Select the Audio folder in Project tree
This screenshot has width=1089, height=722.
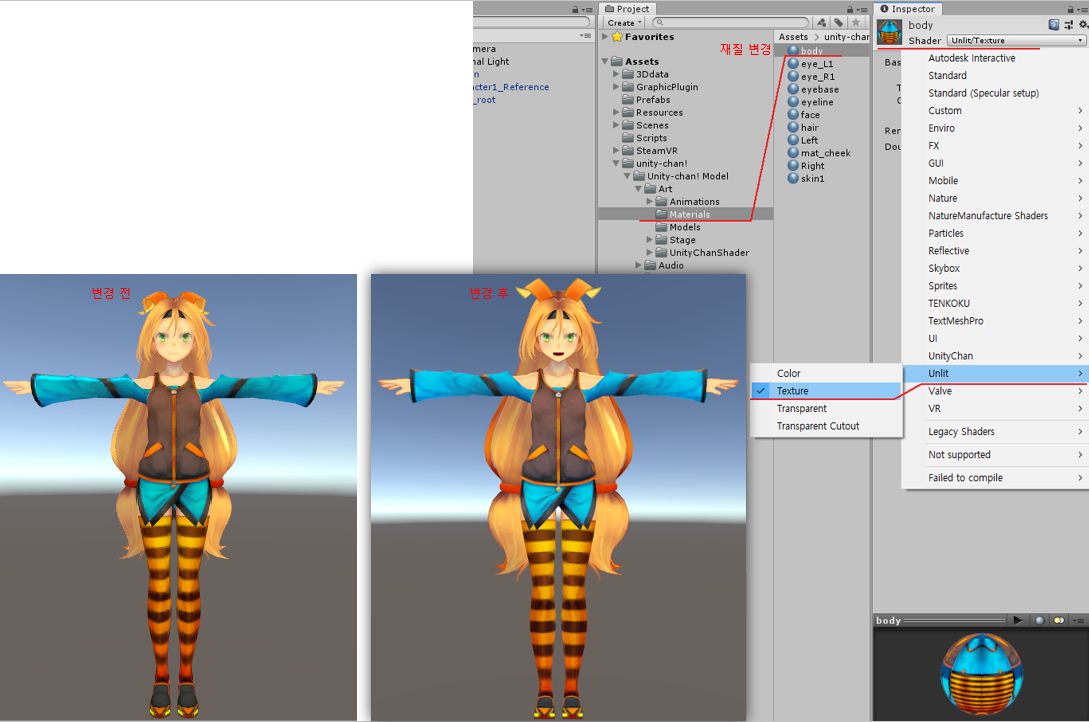[664, 265]
